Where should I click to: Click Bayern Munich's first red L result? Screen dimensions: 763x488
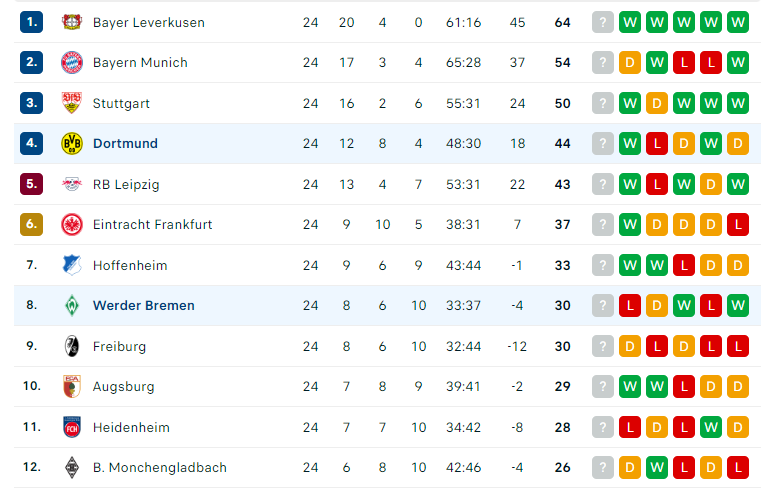click(684, 63)
